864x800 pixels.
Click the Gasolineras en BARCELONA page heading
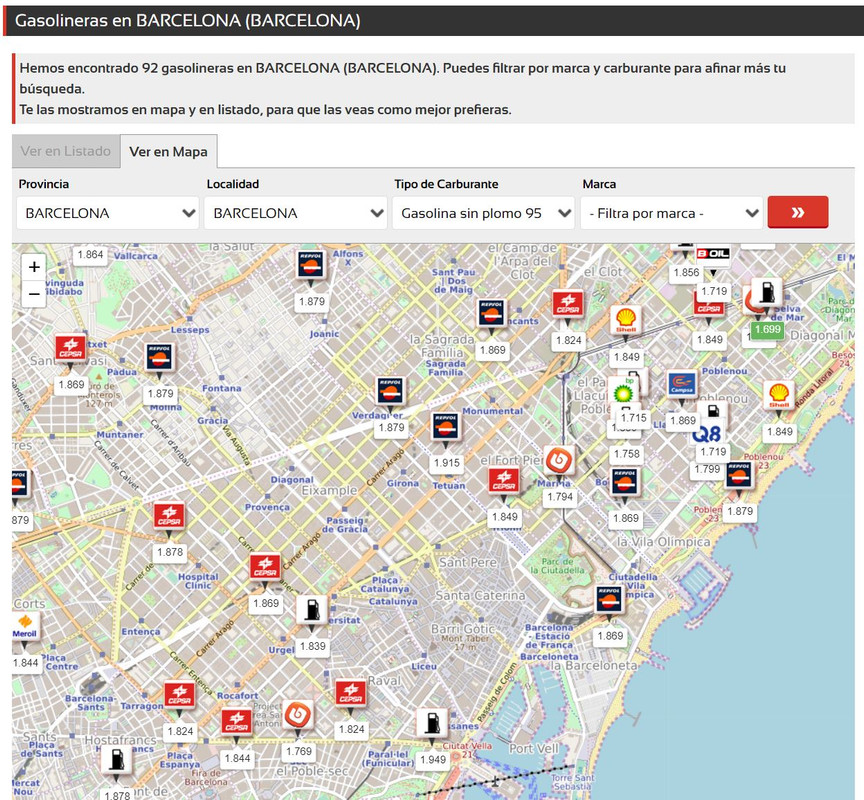(x=187, y=21)
